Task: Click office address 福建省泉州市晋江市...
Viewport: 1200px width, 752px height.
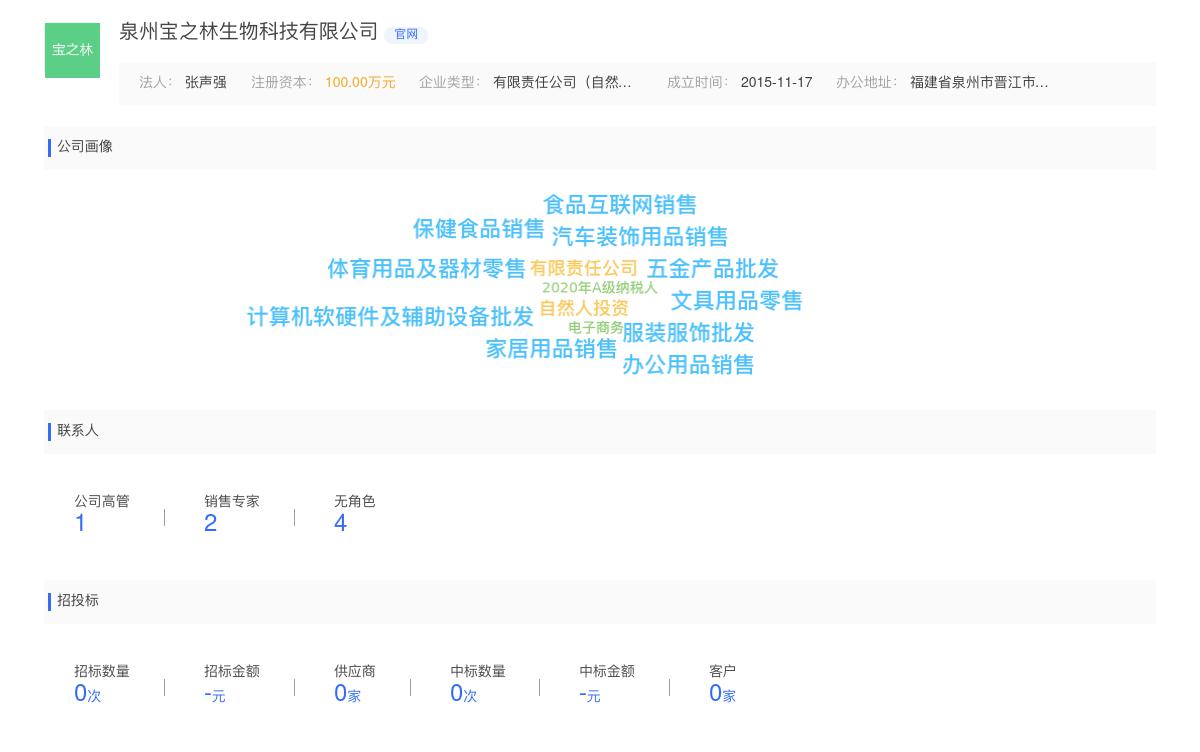Action: [979, 83]
